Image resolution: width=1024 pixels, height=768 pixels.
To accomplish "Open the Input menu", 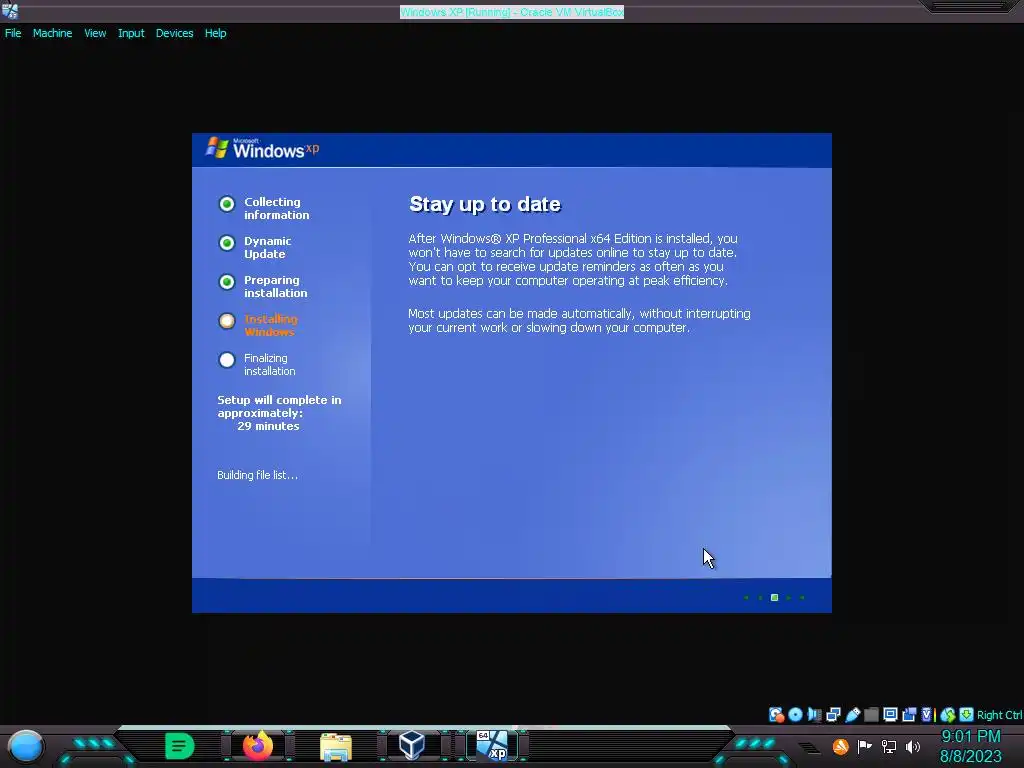I will (131, 33).
